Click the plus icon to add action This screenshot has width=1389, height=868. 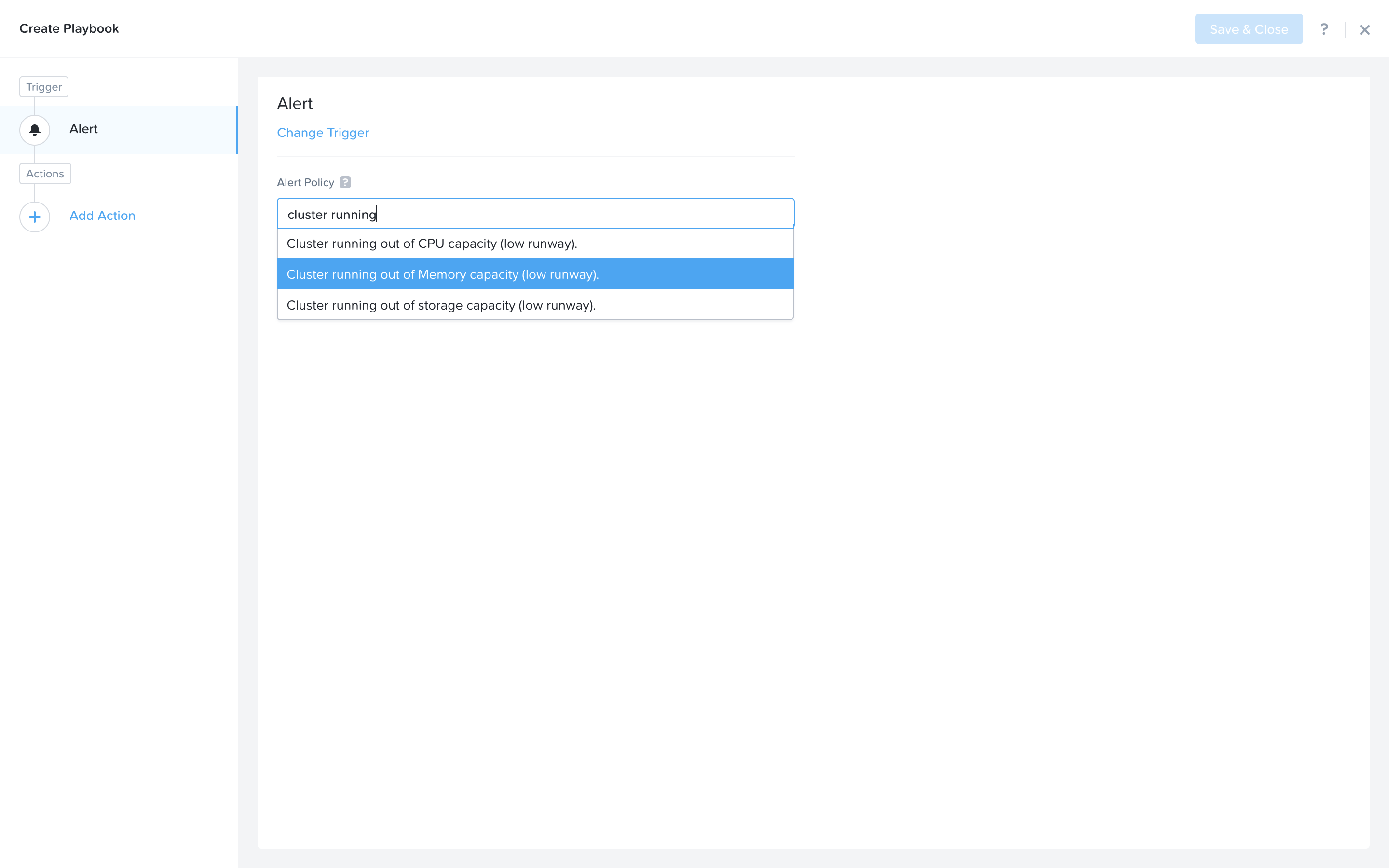point(34,217)
